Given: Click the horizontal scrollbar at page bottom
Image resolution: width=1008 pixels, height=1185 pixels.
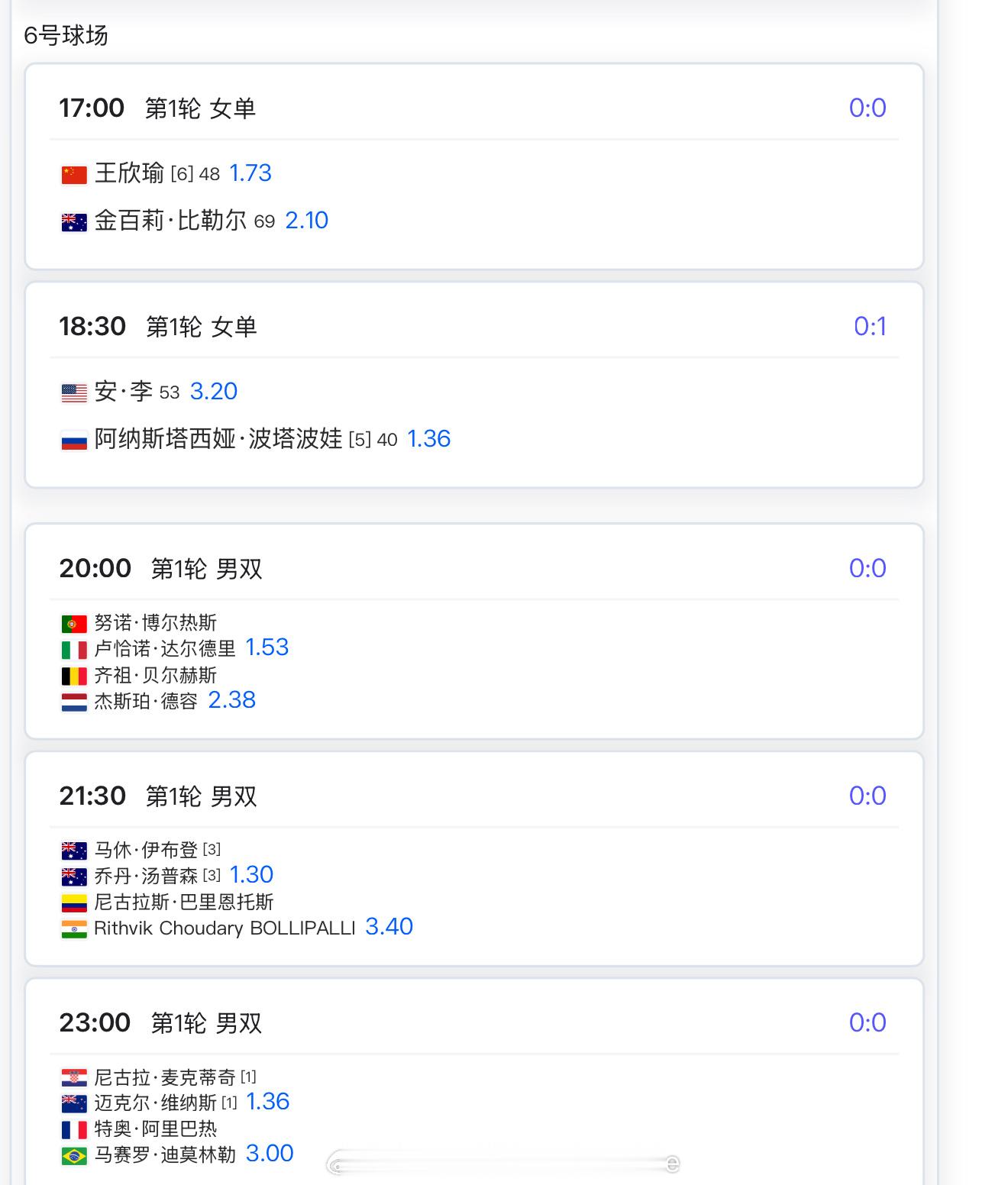Looking at the screenshot, I should 503,1164.
